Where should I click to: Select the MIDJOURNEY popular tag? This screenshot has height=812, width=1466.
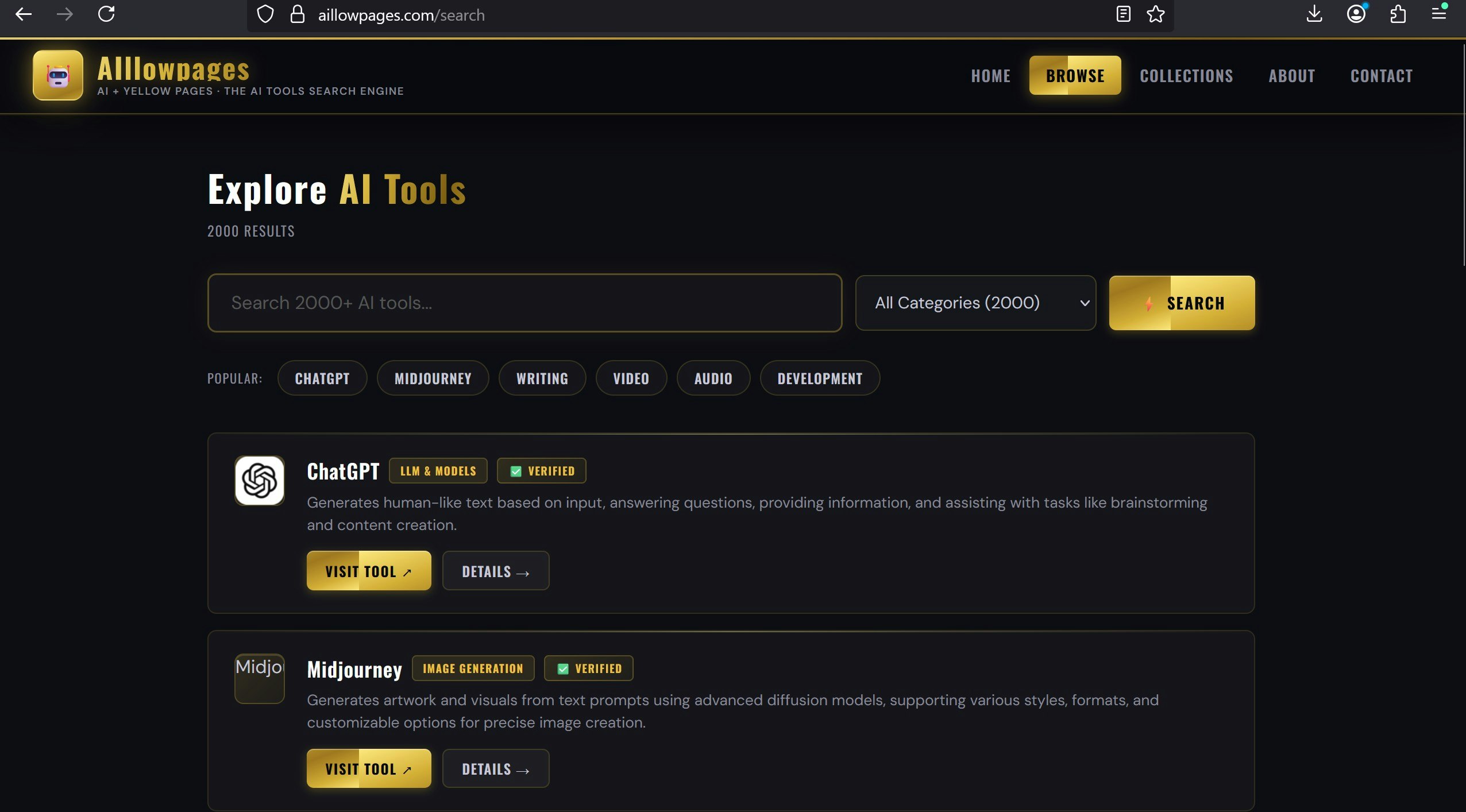(433, 378)
